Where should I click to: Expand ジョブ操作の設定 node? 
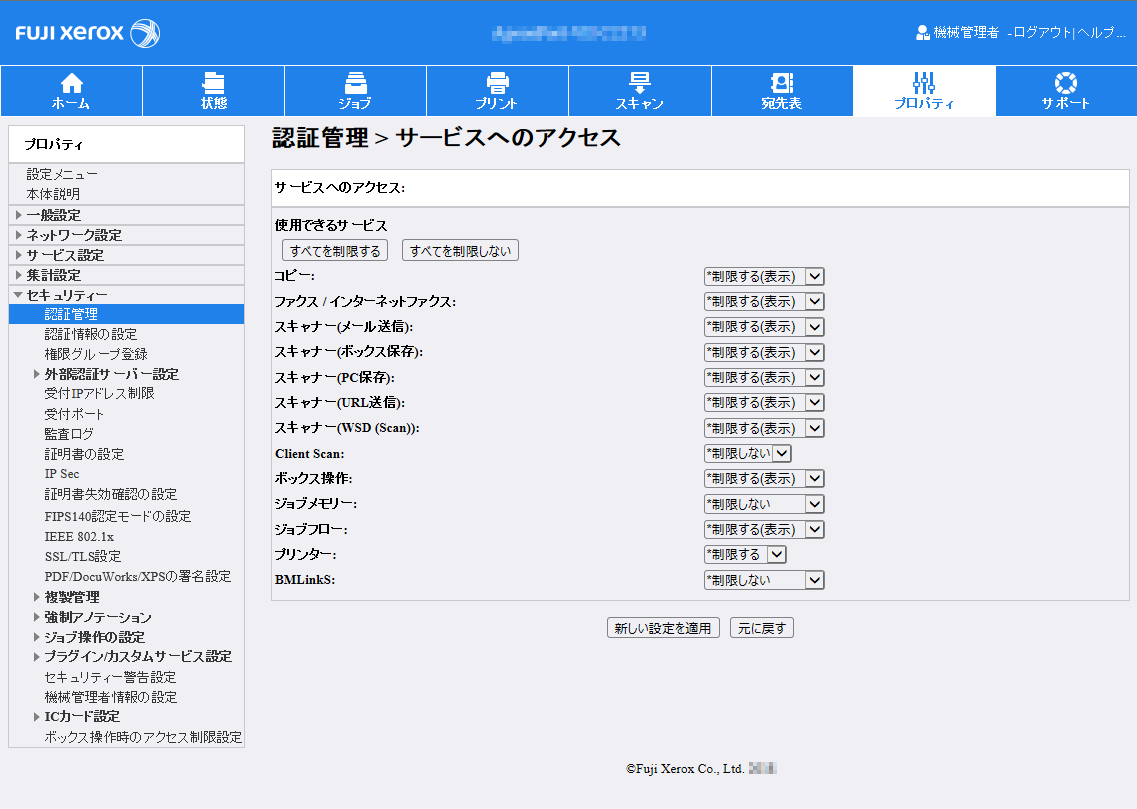pyautogui.click(x=37, y=637)
